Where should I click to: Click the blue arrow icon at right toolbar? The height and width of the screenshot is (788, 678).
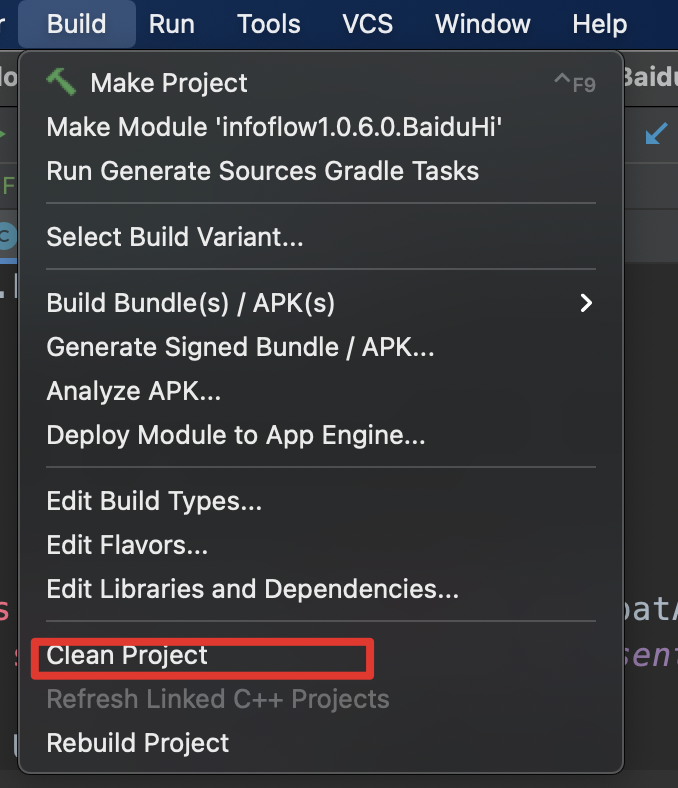click(x=656, y=132)
